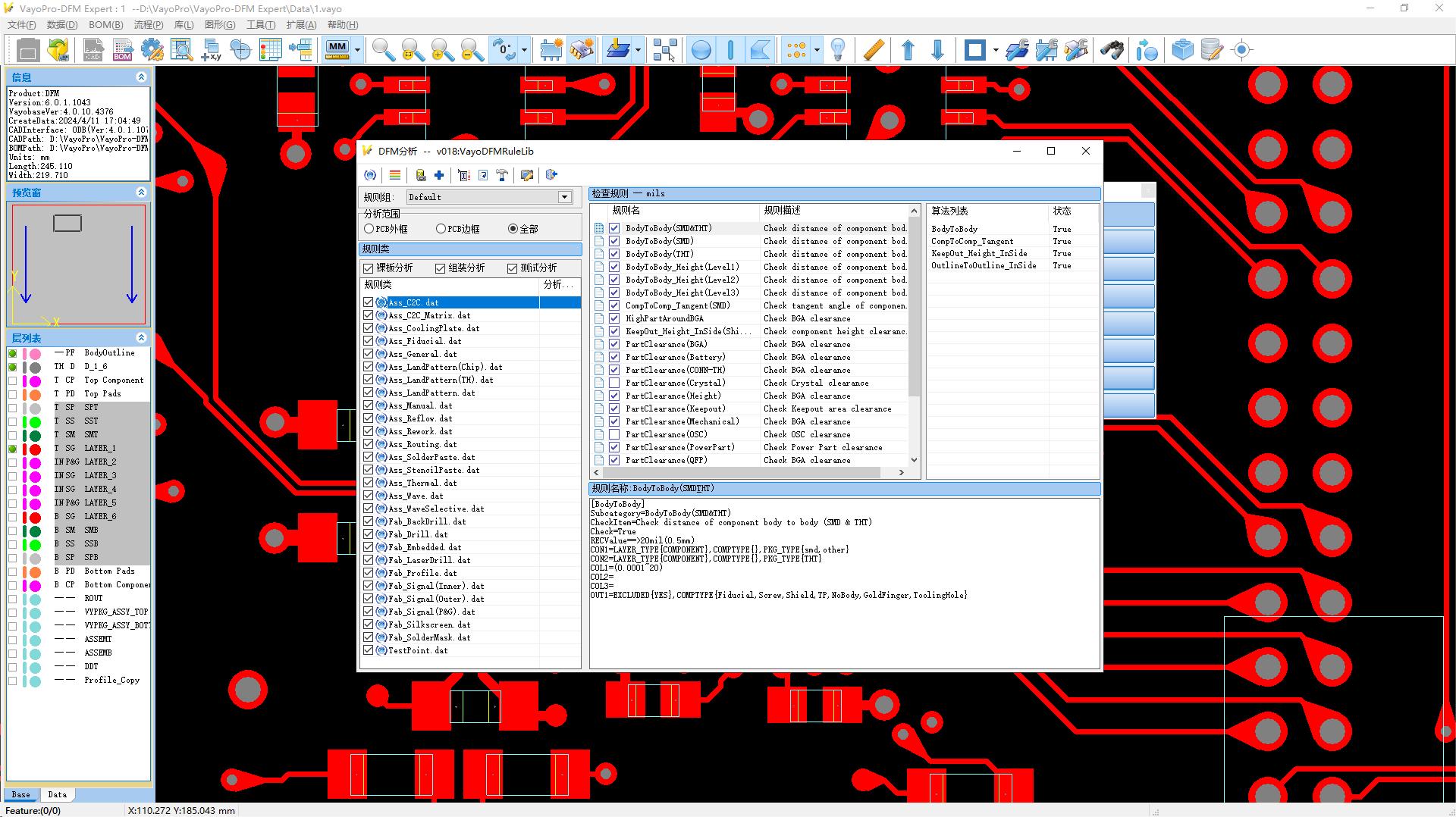Click the binoculars search icon
This screenshot has width=1456, height=817.
pyautogui.click(x=1112, y=50)
